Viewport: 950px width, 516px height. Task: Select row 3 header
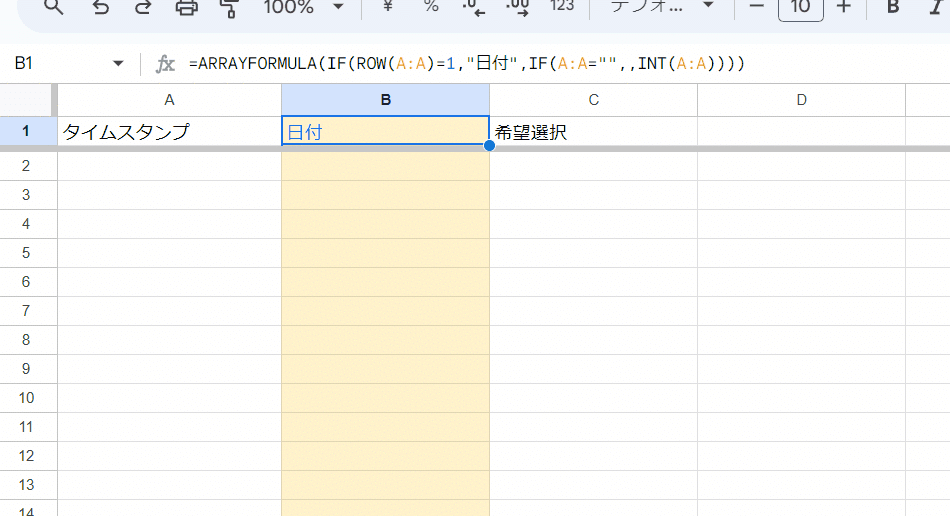26,195
